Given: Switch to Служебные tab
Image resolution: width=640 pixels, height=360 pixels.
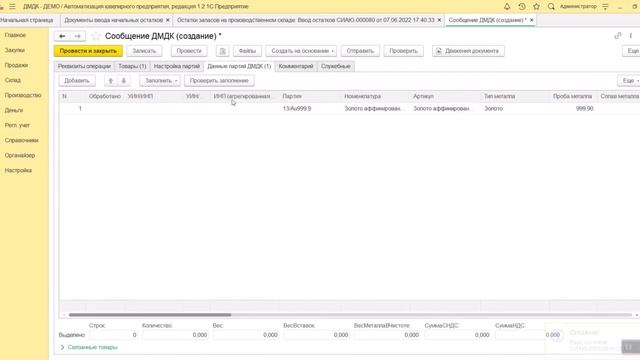Looking at the screenshot, I should tap(336, 66).
